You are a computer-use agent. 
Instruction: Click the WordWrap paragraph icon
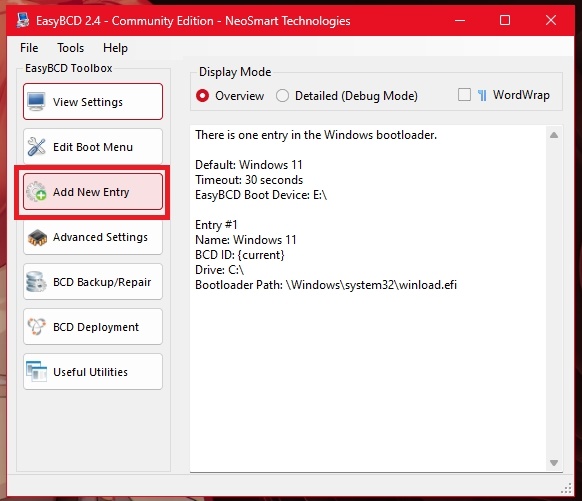click(x=482, y=95)
